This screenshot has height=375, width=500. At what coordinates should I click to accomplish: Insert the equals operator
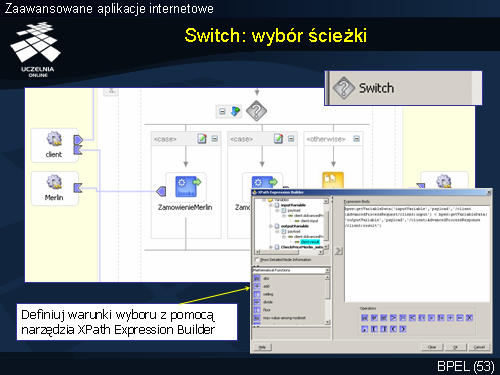point(431,318)
